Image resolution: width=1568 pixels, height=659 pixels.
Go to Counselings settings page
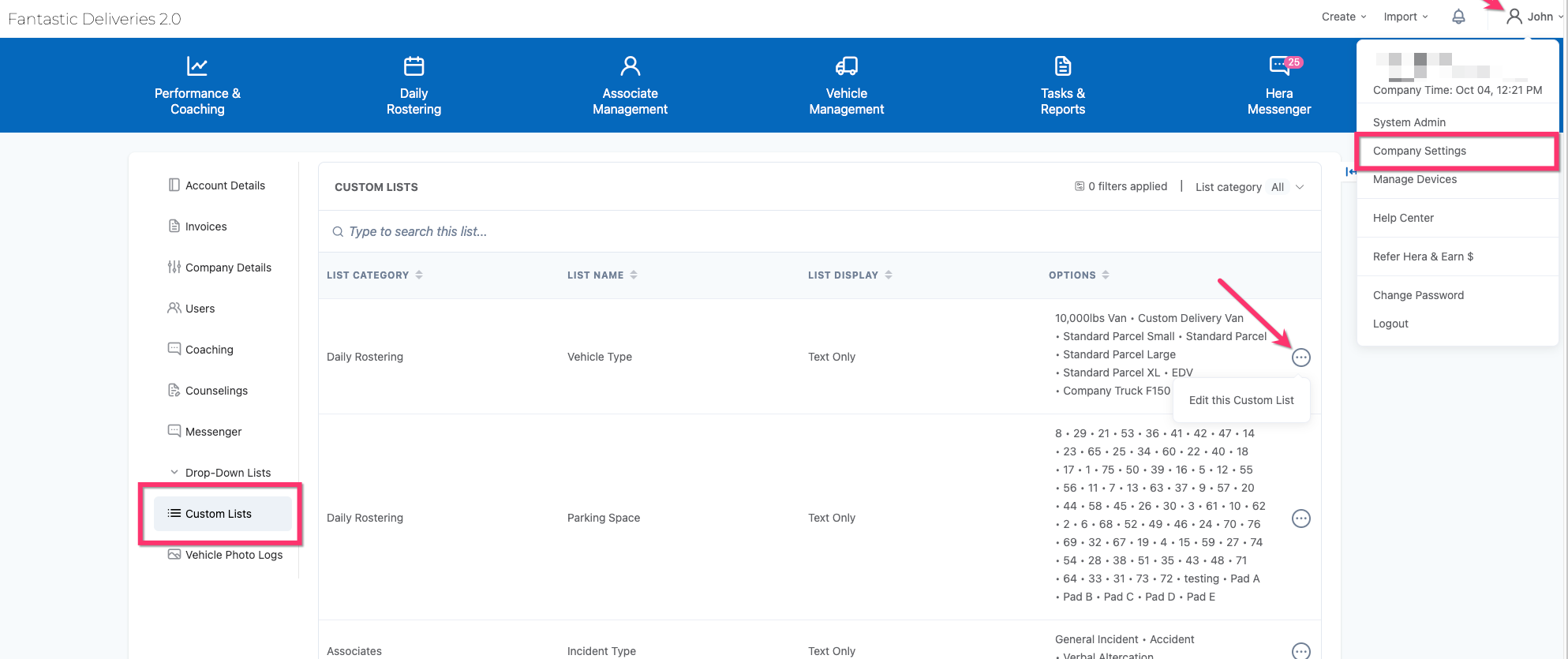[216, 391]
